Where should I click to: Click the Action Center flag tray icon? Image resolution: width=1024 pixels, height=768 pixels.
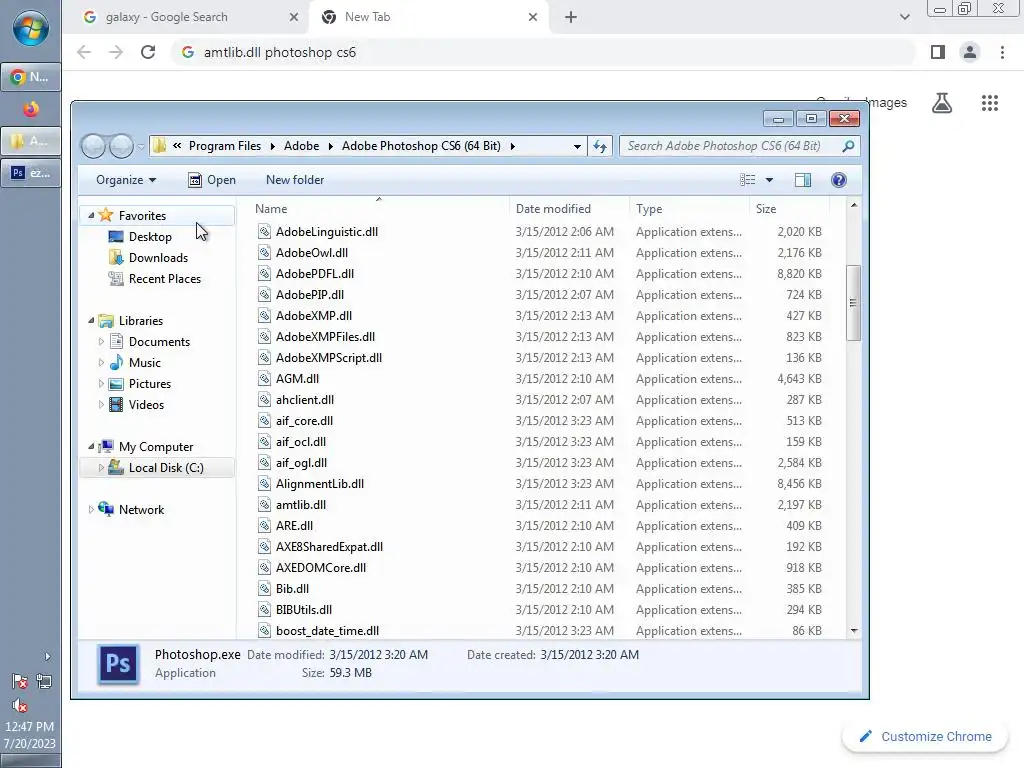click(x=20, y=682)
